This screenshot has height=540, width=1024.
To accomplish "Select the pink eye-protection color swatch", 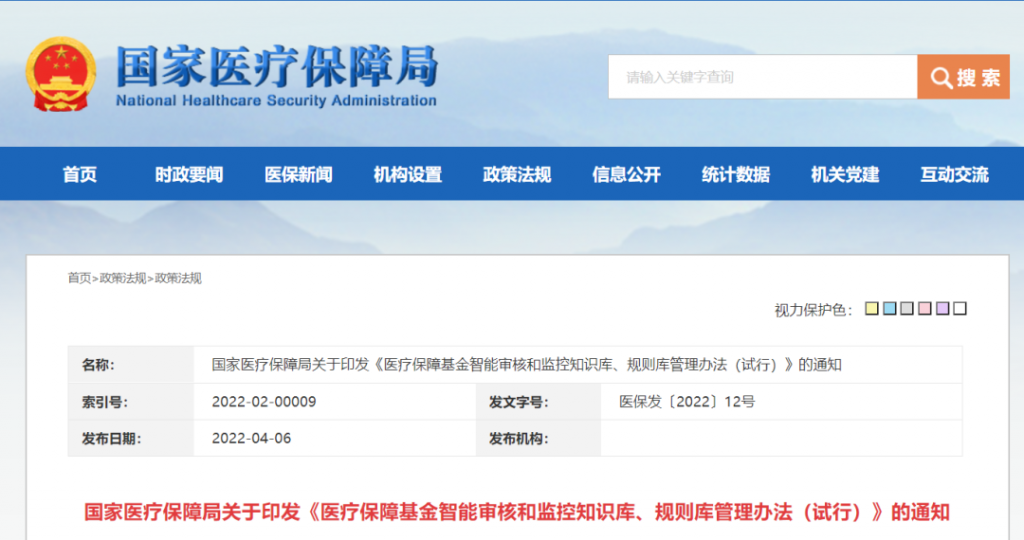I will 925,308.
